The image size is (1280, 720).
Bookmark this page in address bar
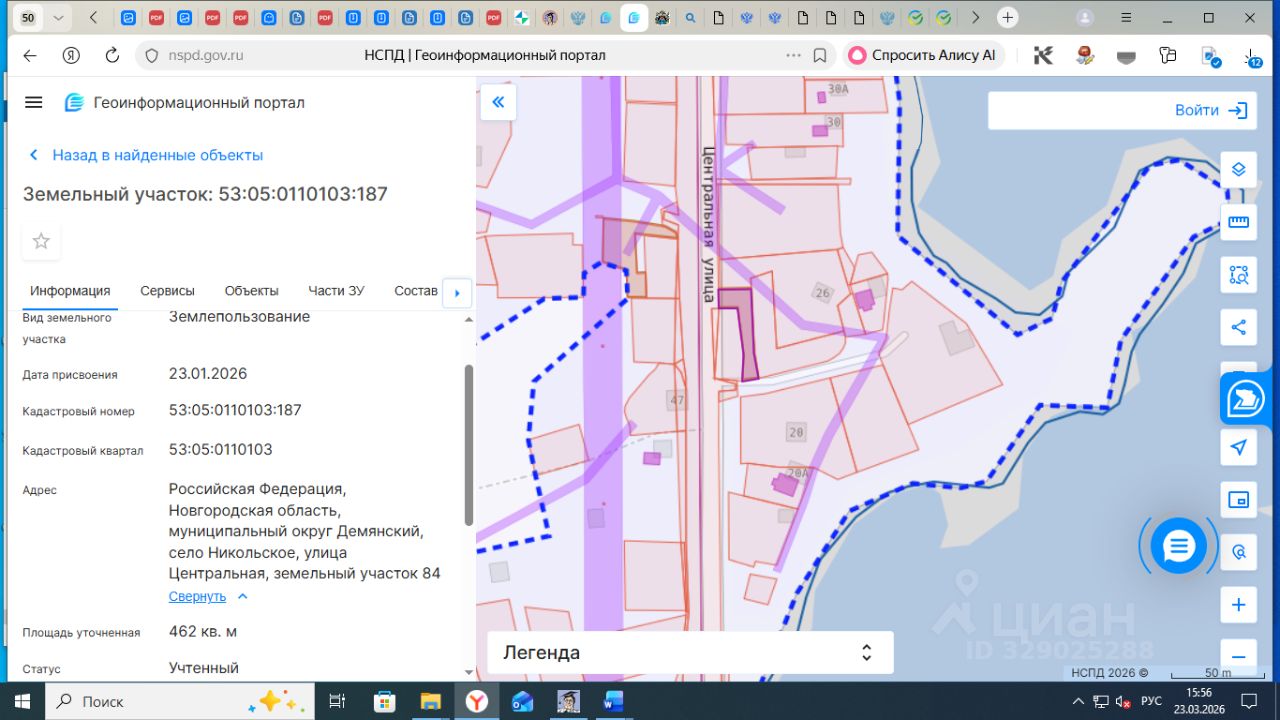tap(820, 56)
